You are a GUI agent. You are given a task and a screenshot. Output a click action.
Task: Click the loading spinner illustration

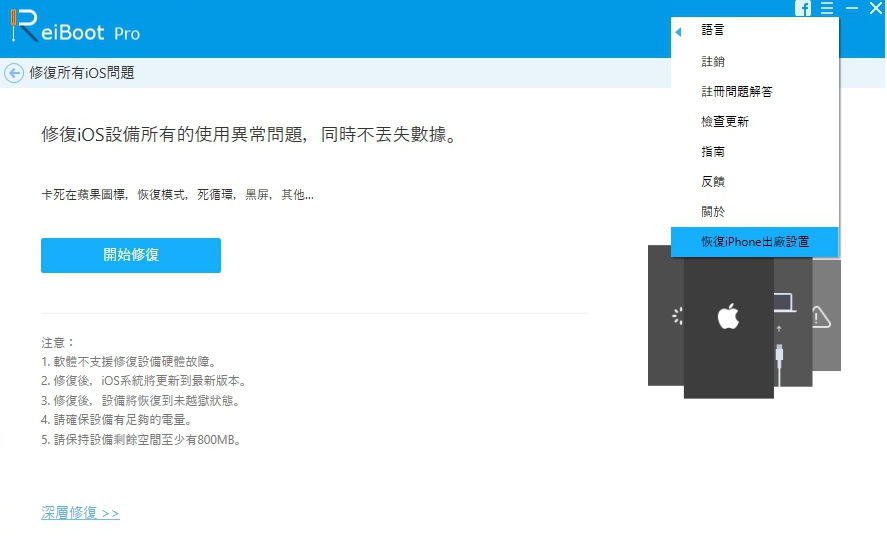678,316
